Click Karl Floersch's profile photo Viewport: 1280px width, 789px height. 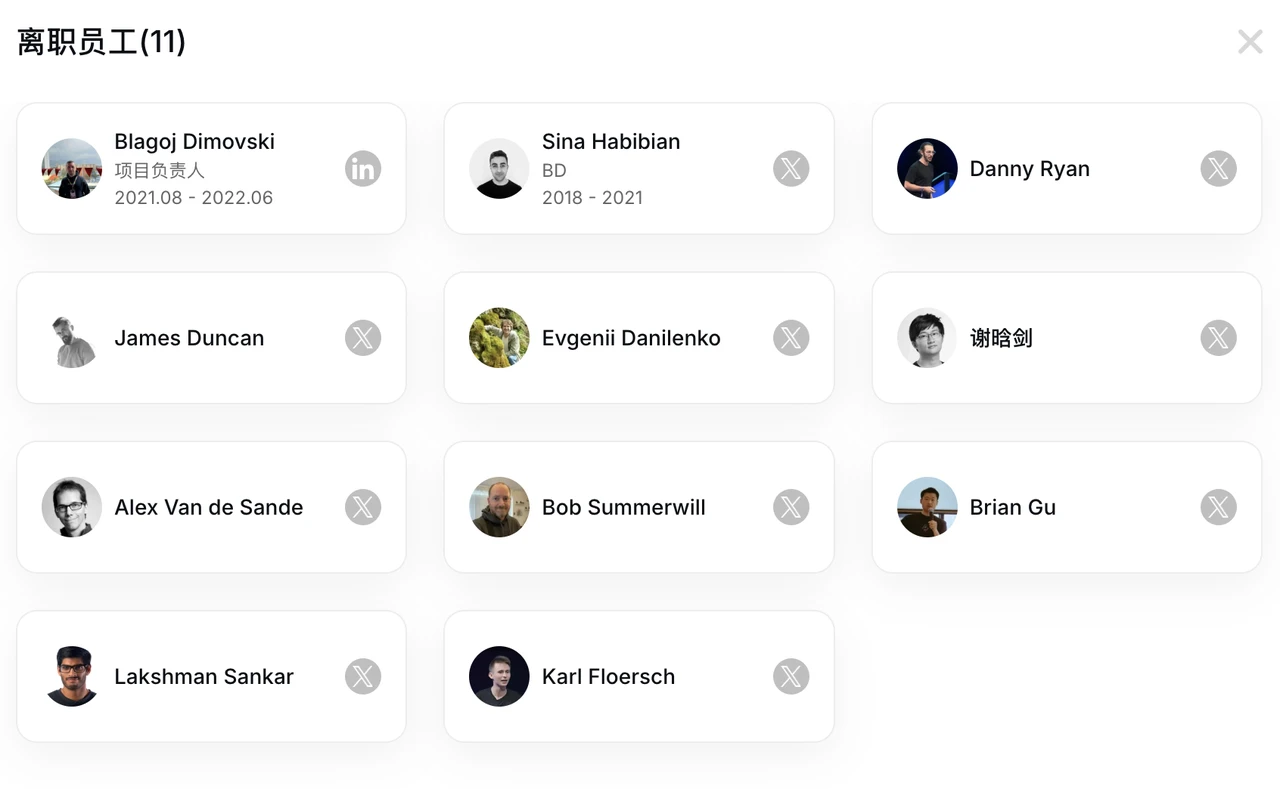click(x=499, y=676)
